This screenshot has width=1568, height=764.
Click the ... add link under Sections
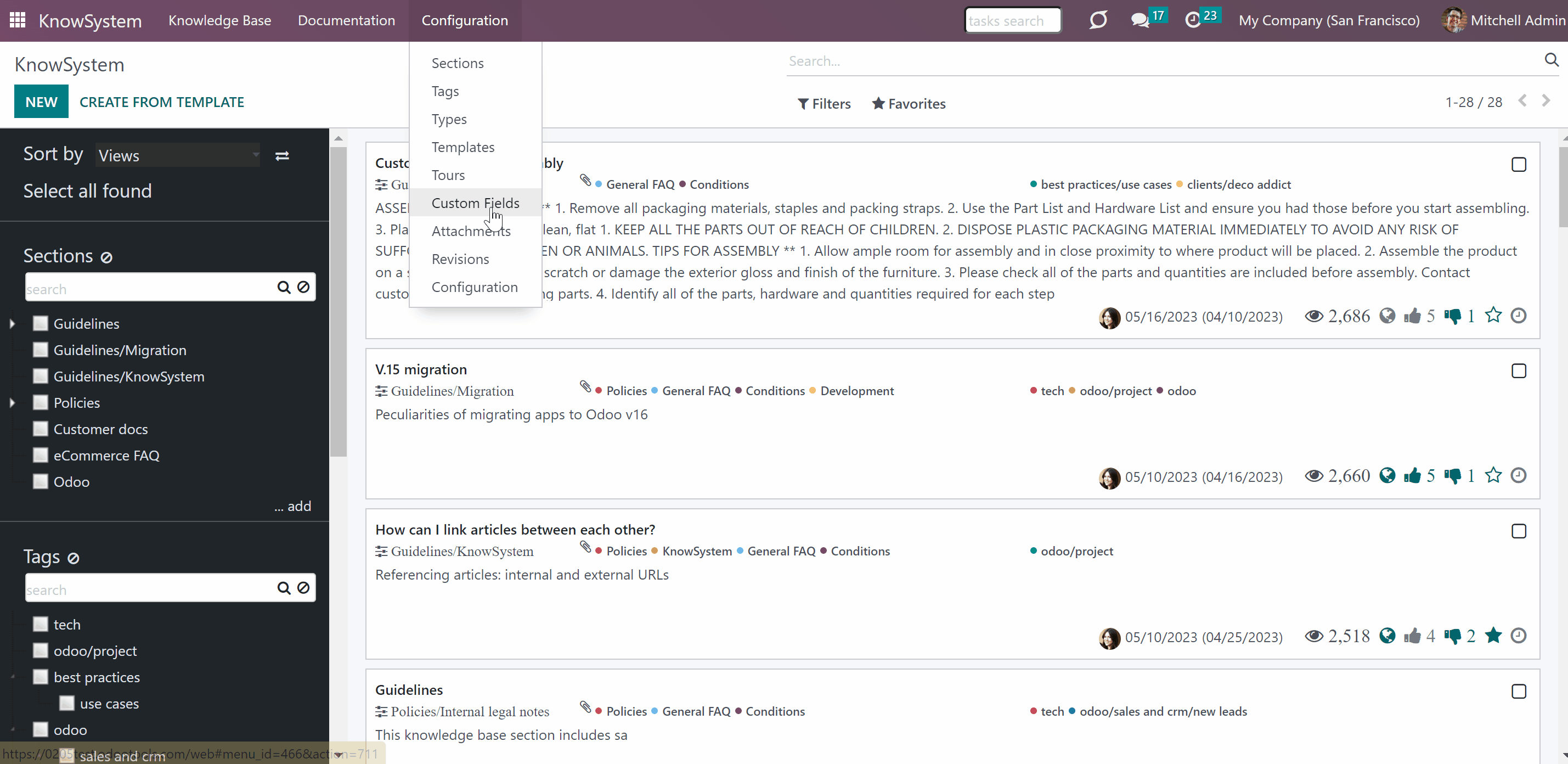click(293, 506)
